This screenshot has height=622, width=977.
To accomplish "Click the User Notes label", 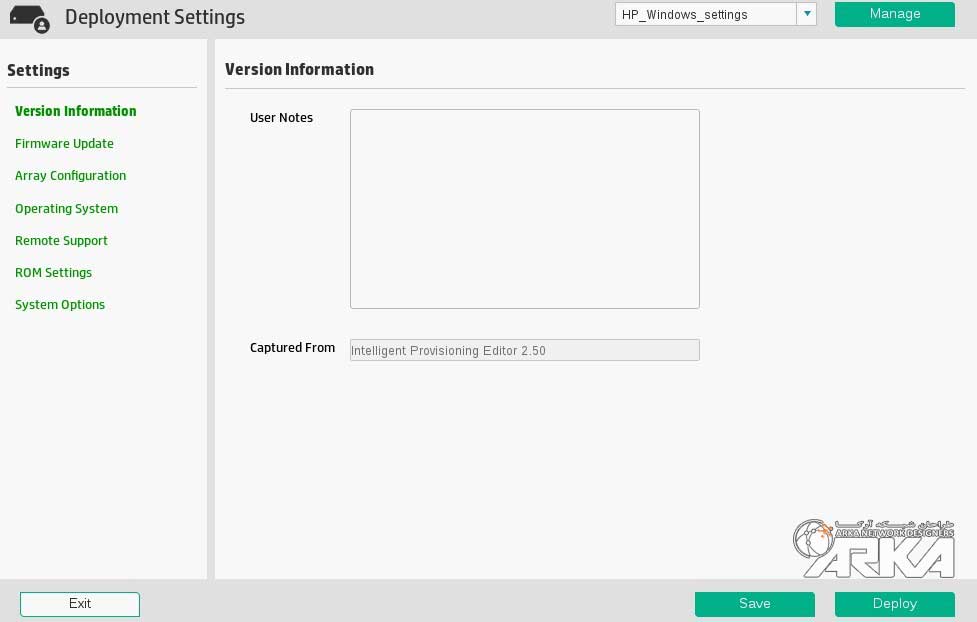I will click(x=281, y=117).
